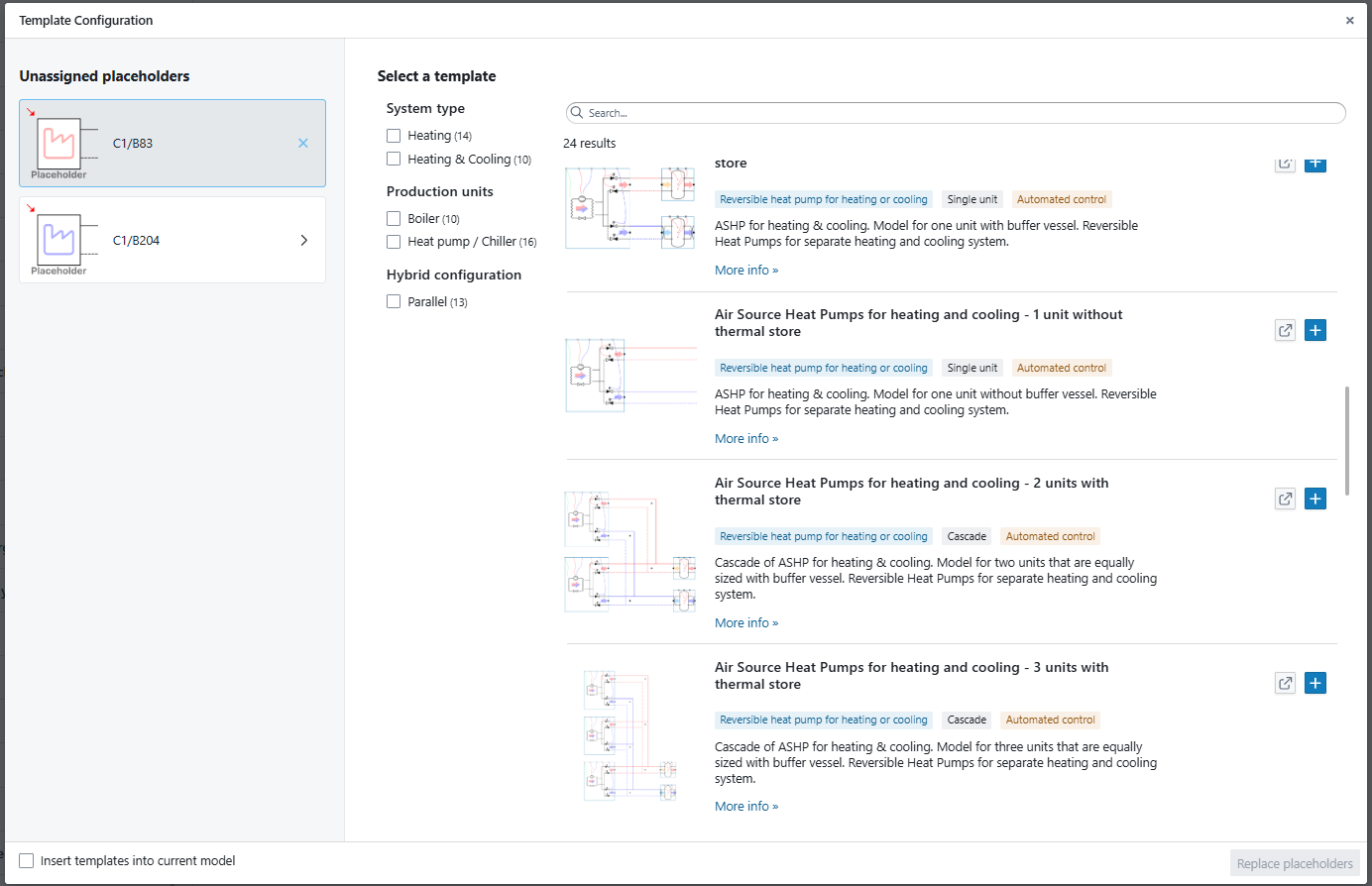Expand the C1/B204 placeholder chevron
The width and height of the screenshot is (1372, 886).
click(303, 240)
